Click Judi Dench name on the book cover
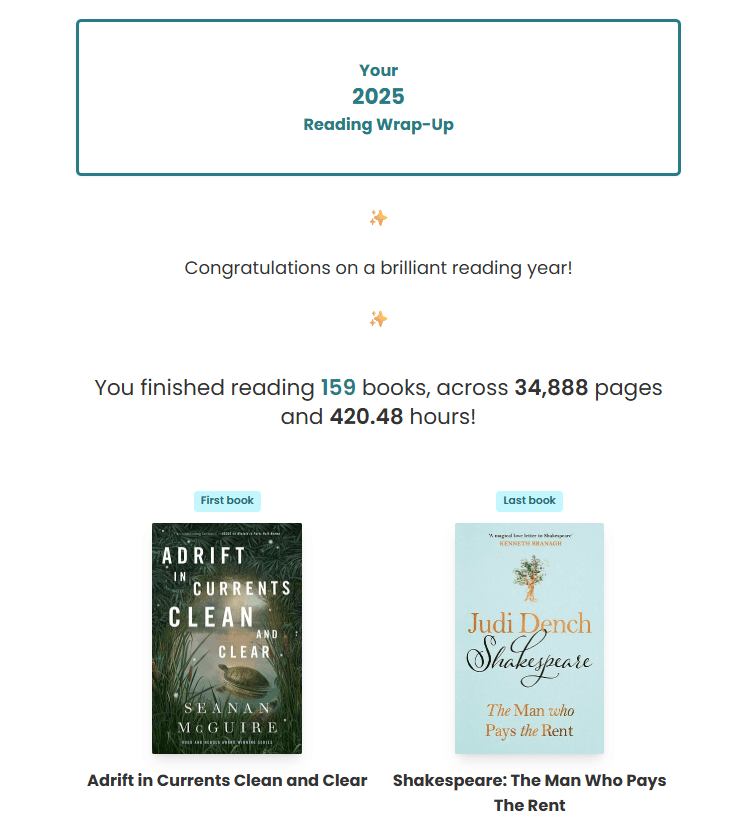 click(x=529, y=625)
